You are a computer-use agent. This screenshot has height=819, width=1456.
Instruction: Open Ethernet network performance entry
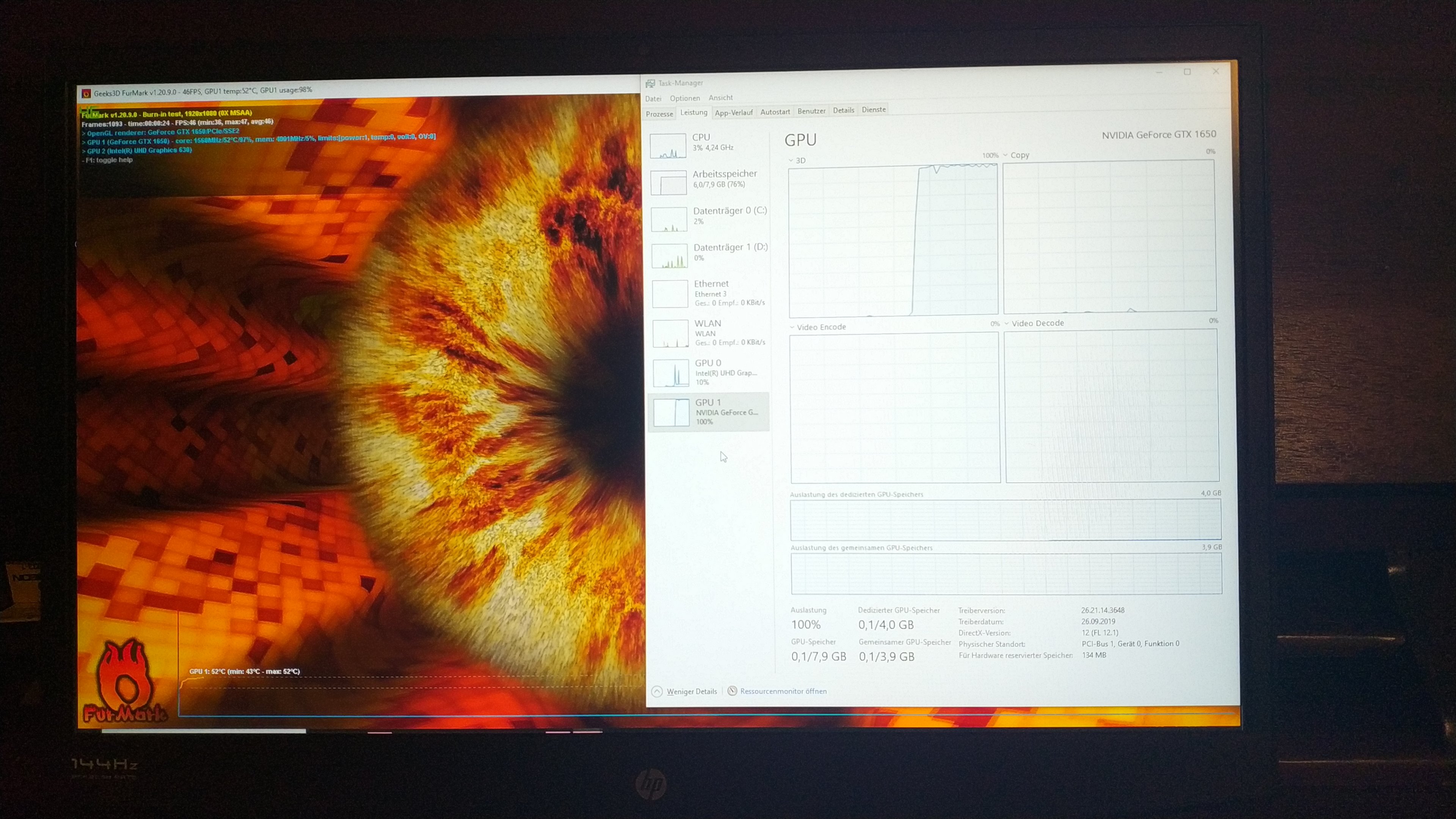click(711, 292)
